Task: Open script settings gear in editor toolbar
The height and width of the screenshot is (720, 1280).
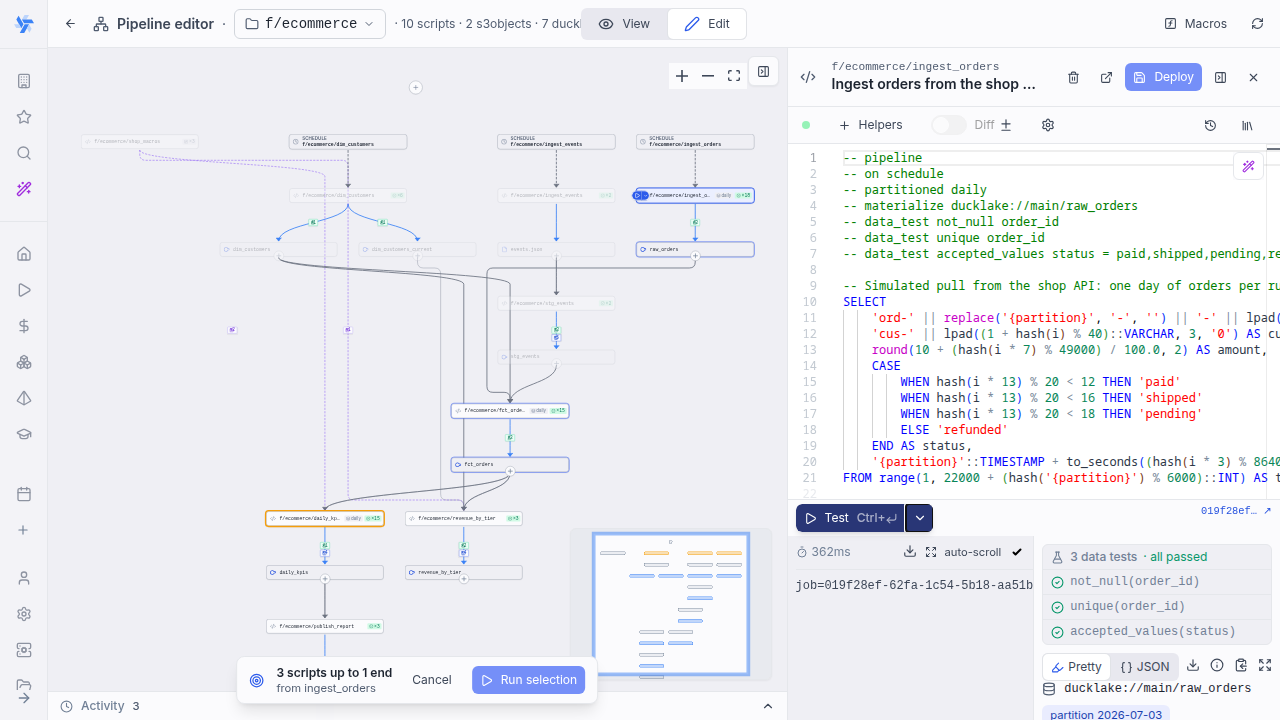Action: [1048, 125]
